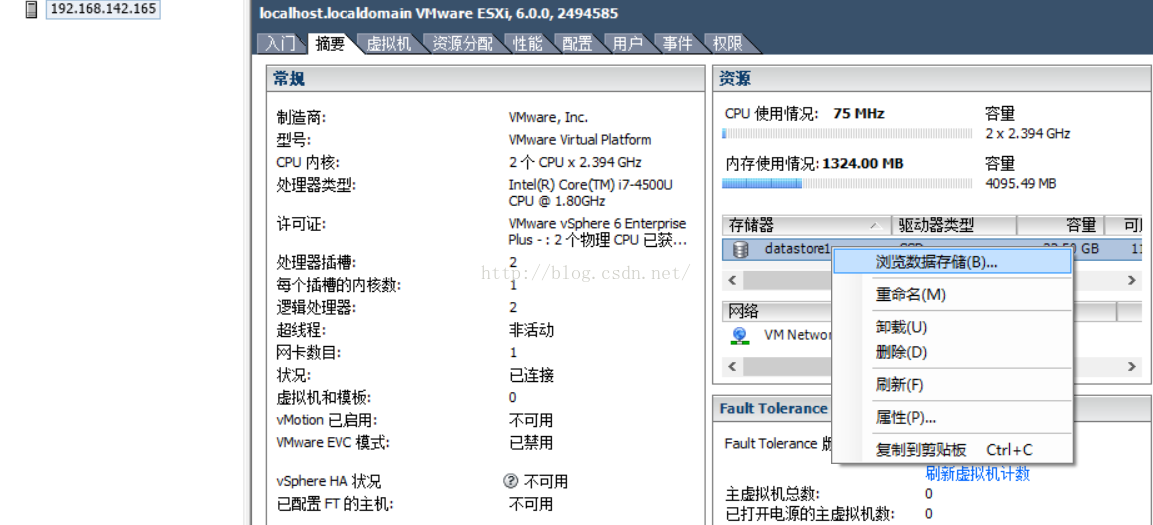Click the datastore1 disk icon
The width and height of the screenshot is (1153, 525).
[740, 249]
